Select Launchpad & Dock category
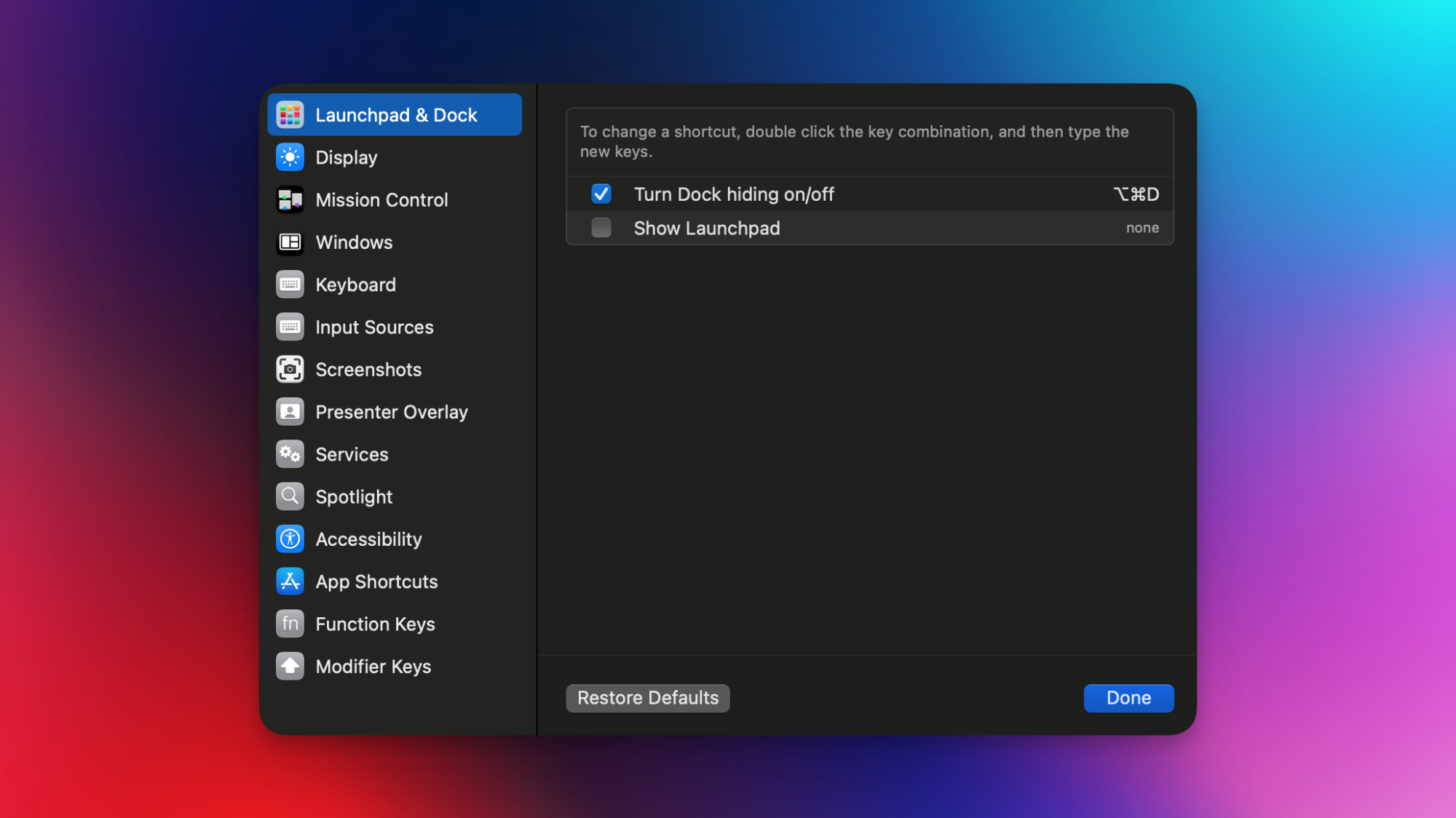 pos(395,115)
